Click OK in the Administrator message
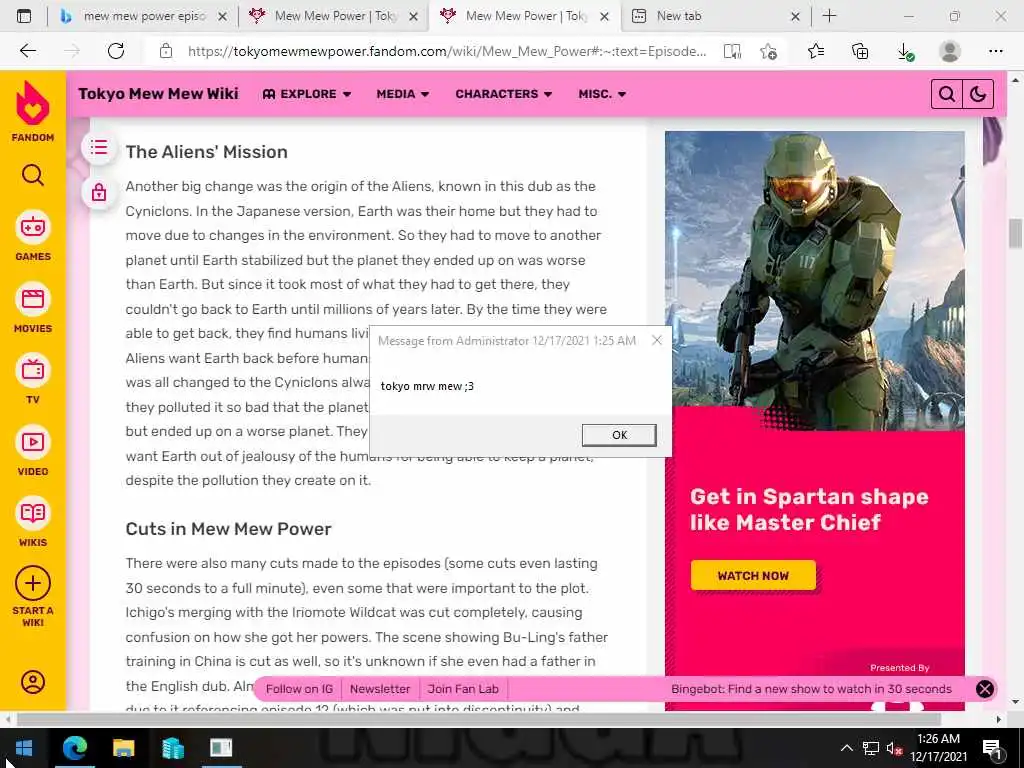 (619, 435)
